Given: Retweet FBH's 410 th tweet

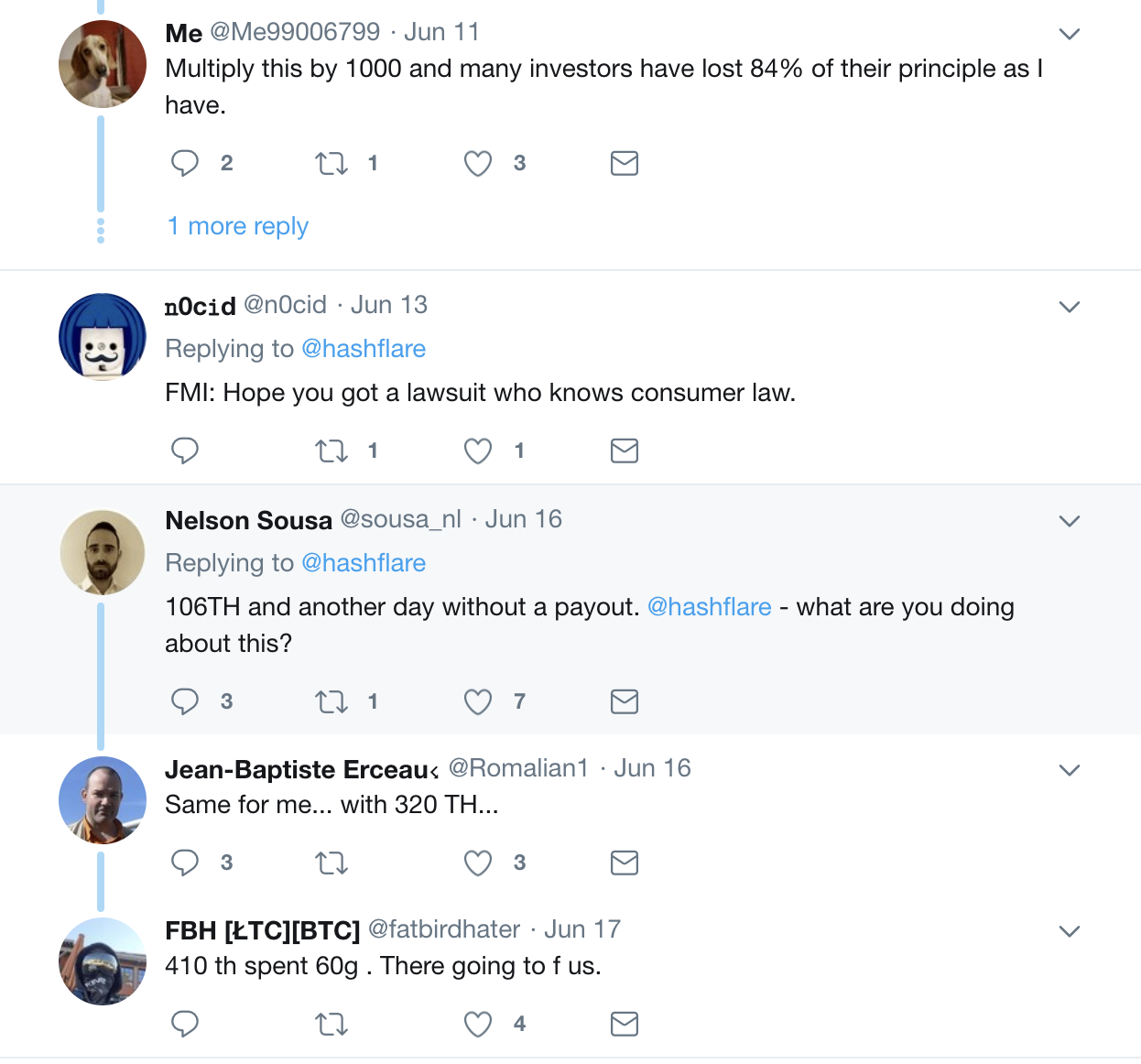Looking at the screenshot, I should 331,1025.
